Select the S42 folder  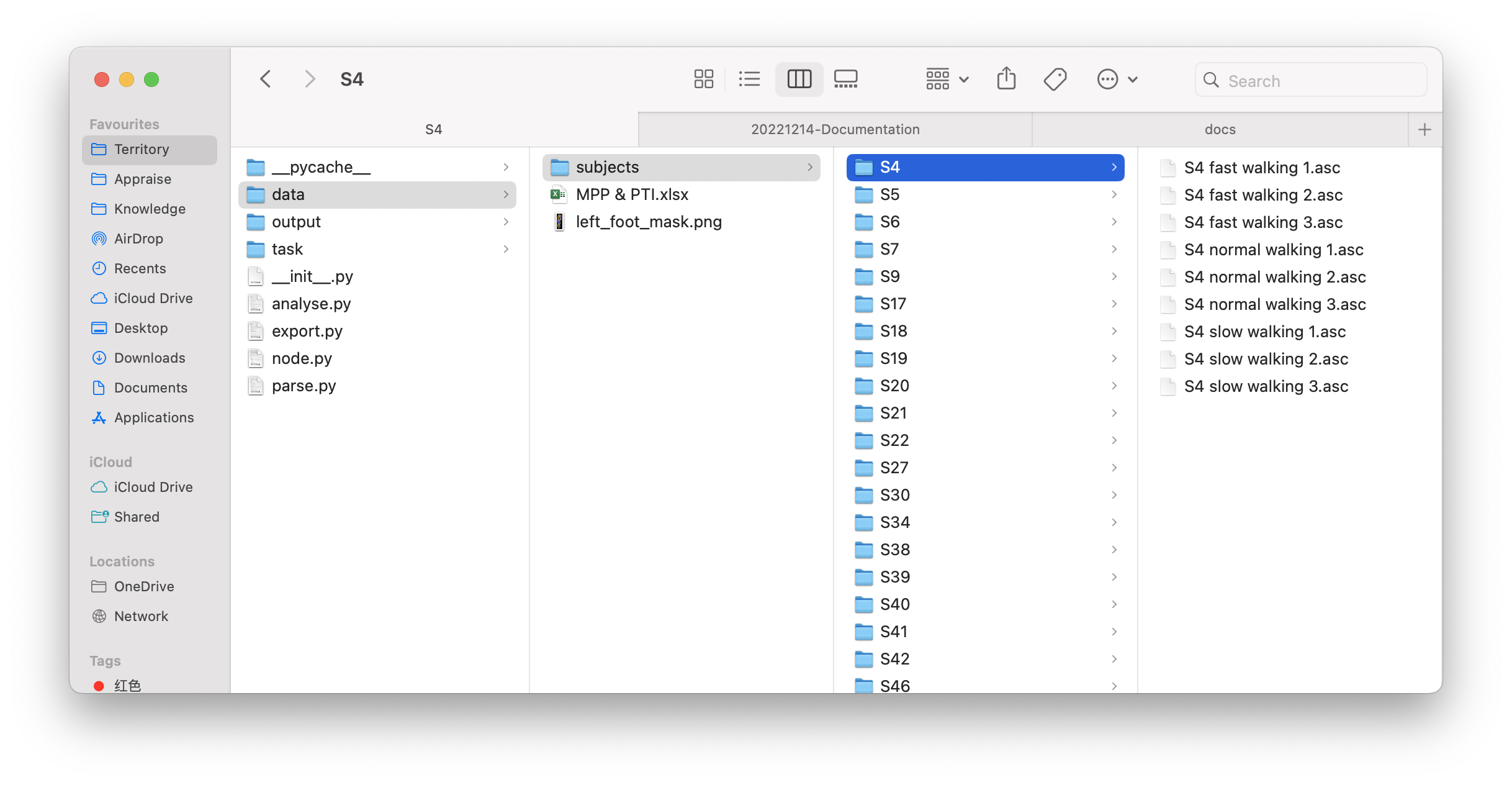pos(986,659)
